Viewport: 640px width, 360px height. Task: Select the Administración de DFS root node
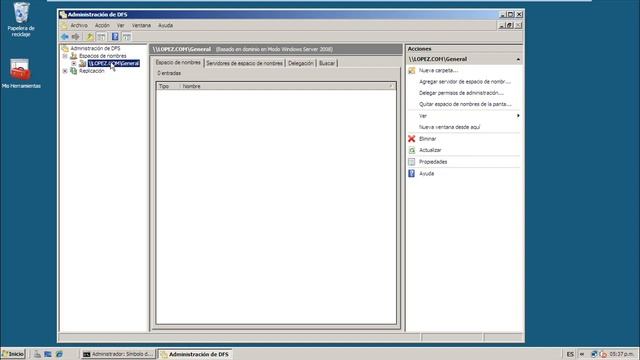[95, 48]
